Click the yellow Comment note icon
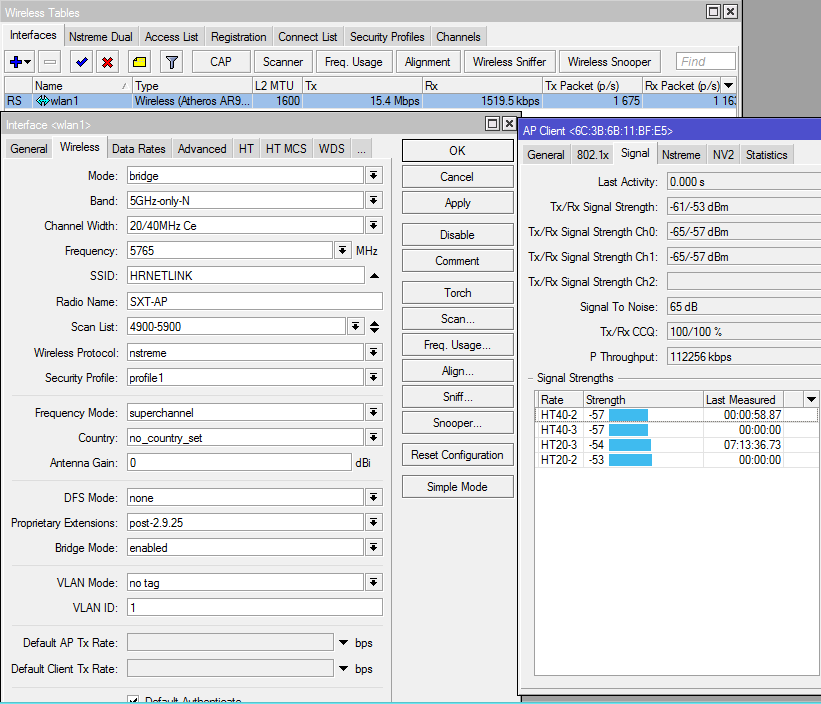821x704 pixels. point(140,62)
